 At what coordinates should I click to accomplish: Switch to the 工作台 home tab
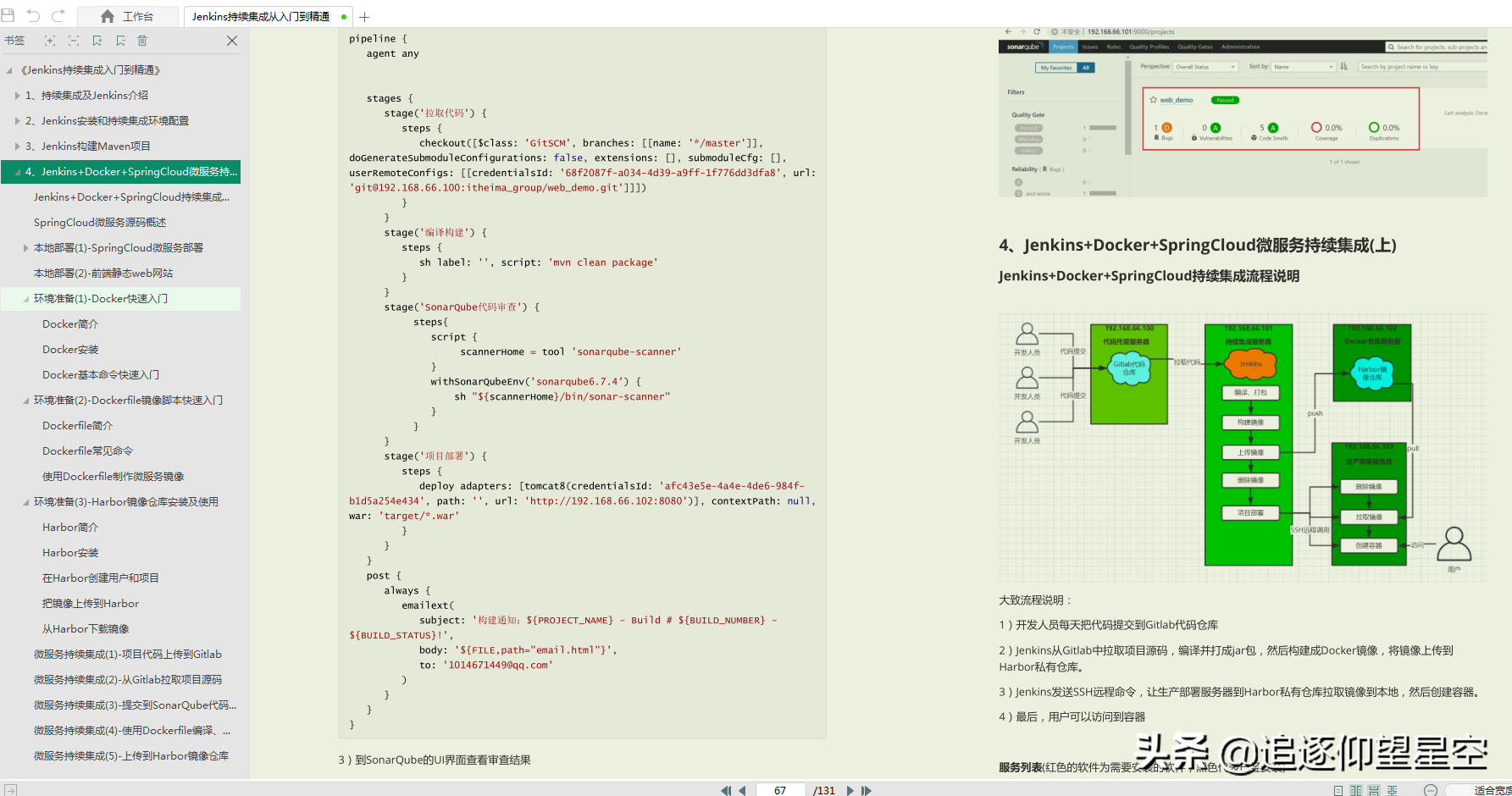click(128, 16)
